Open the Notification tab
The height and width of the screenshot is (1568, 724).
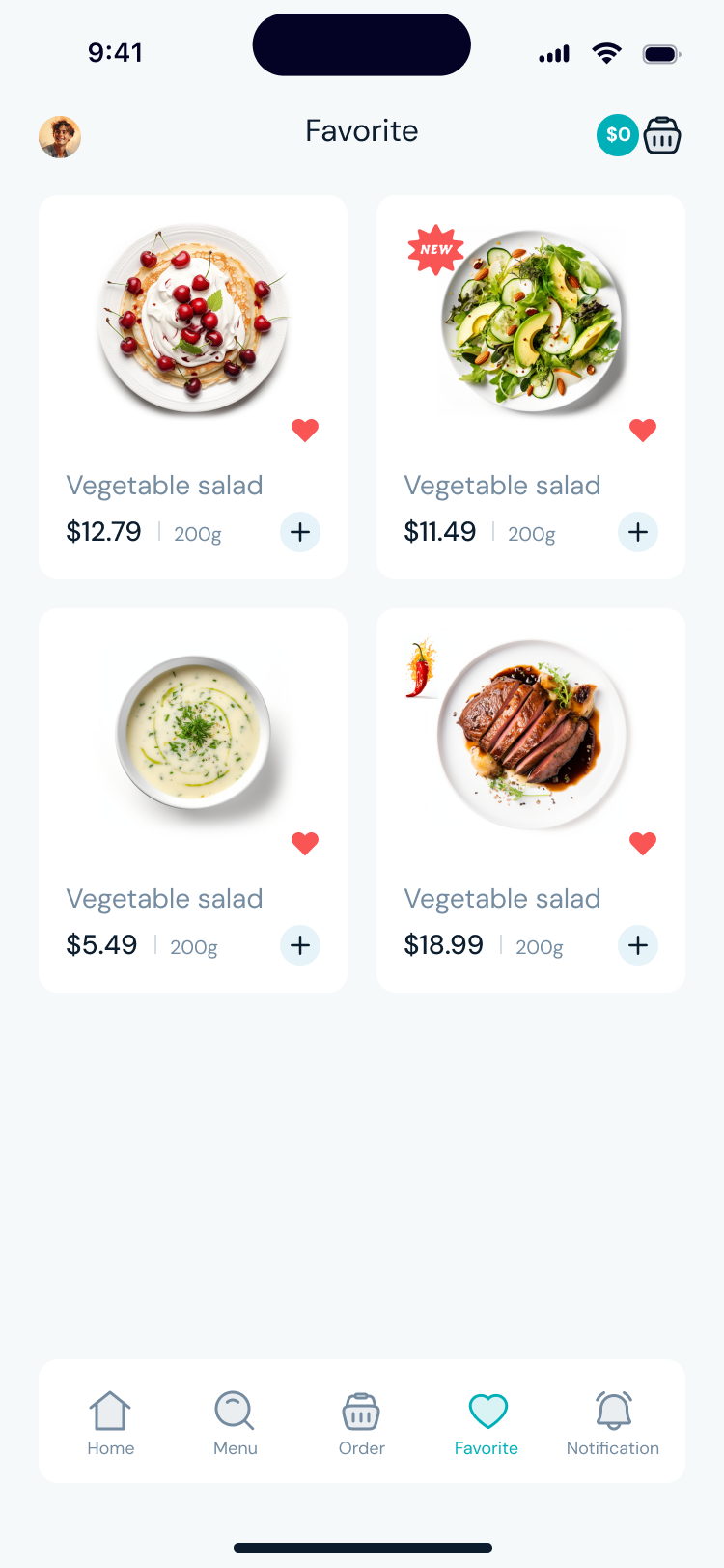[613, 1423]
